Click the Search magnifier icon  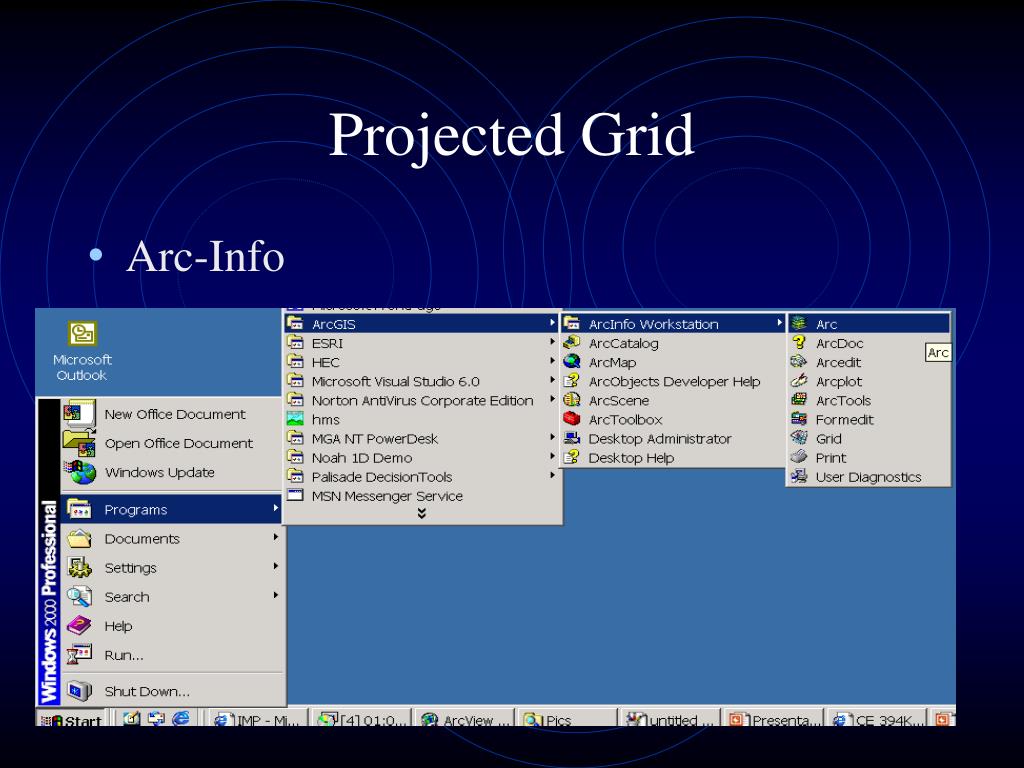[x=79, y=596]
